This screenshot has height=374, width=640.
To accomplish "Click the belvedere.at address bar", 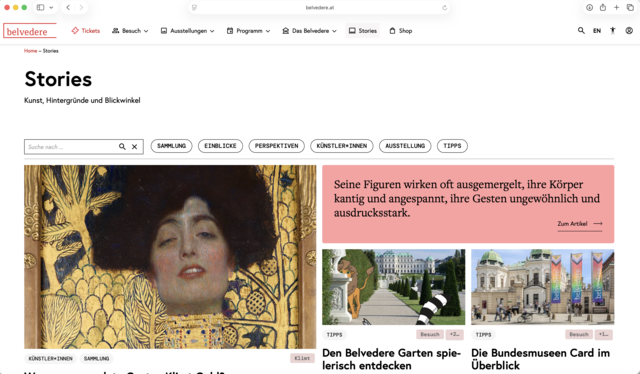I will (x=320, y=7).
